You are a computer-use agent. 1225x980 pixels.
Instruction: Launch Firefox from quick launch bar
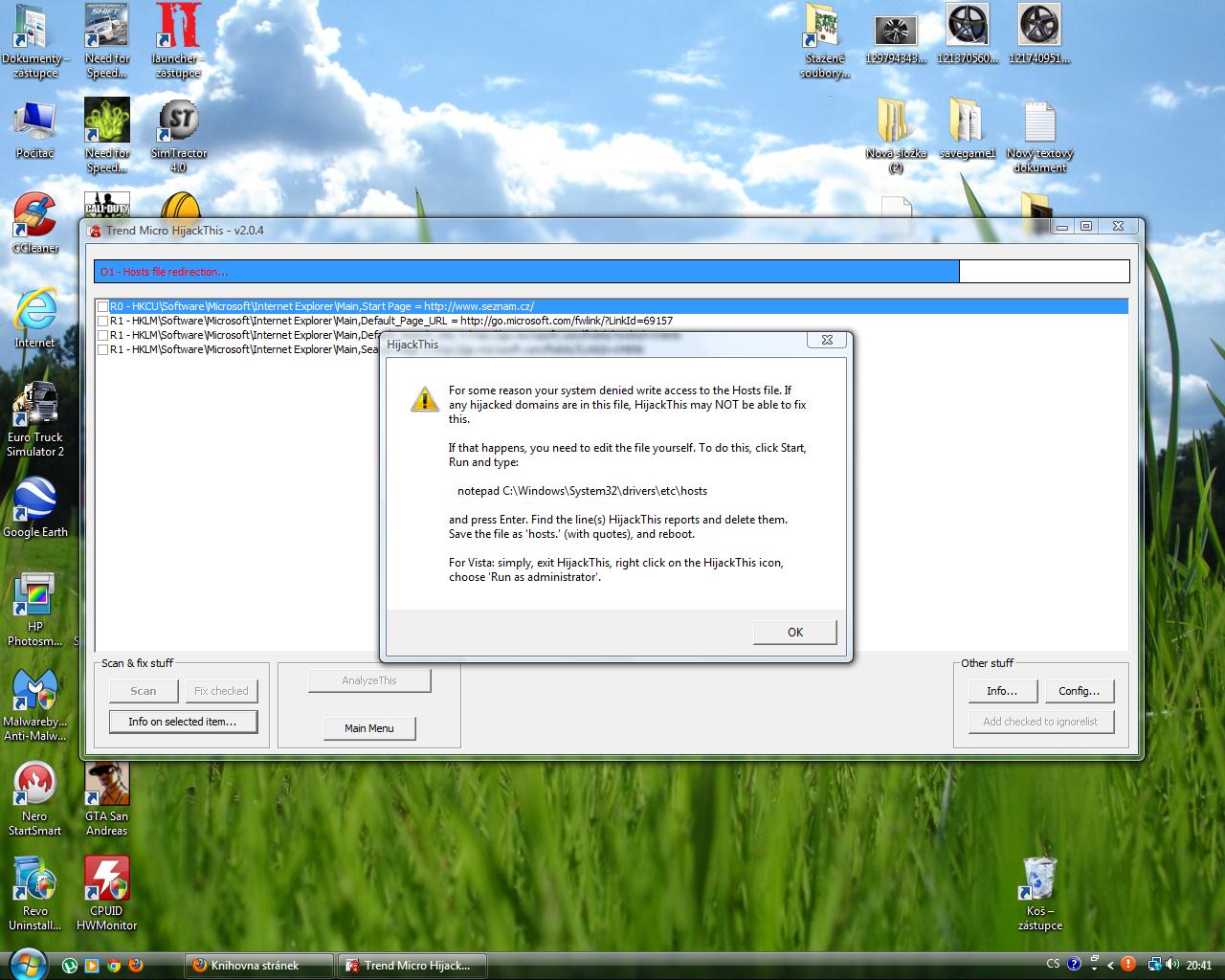tap(136, 966)
